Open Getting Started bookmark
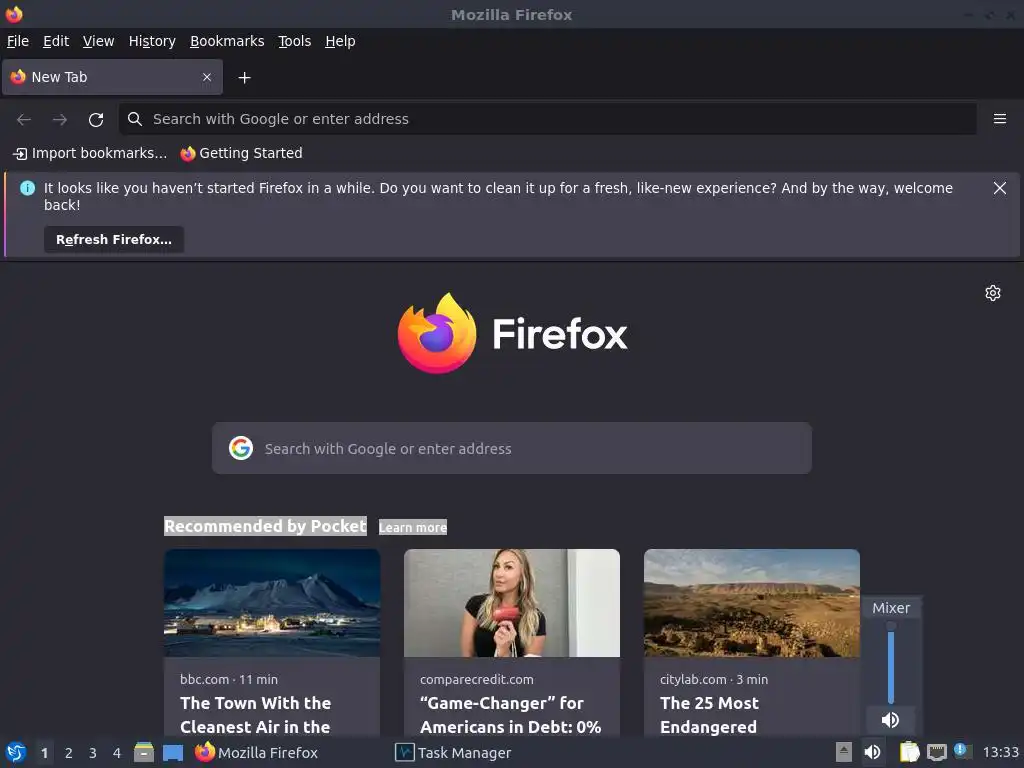1024x768 pixels. (241, 153)
